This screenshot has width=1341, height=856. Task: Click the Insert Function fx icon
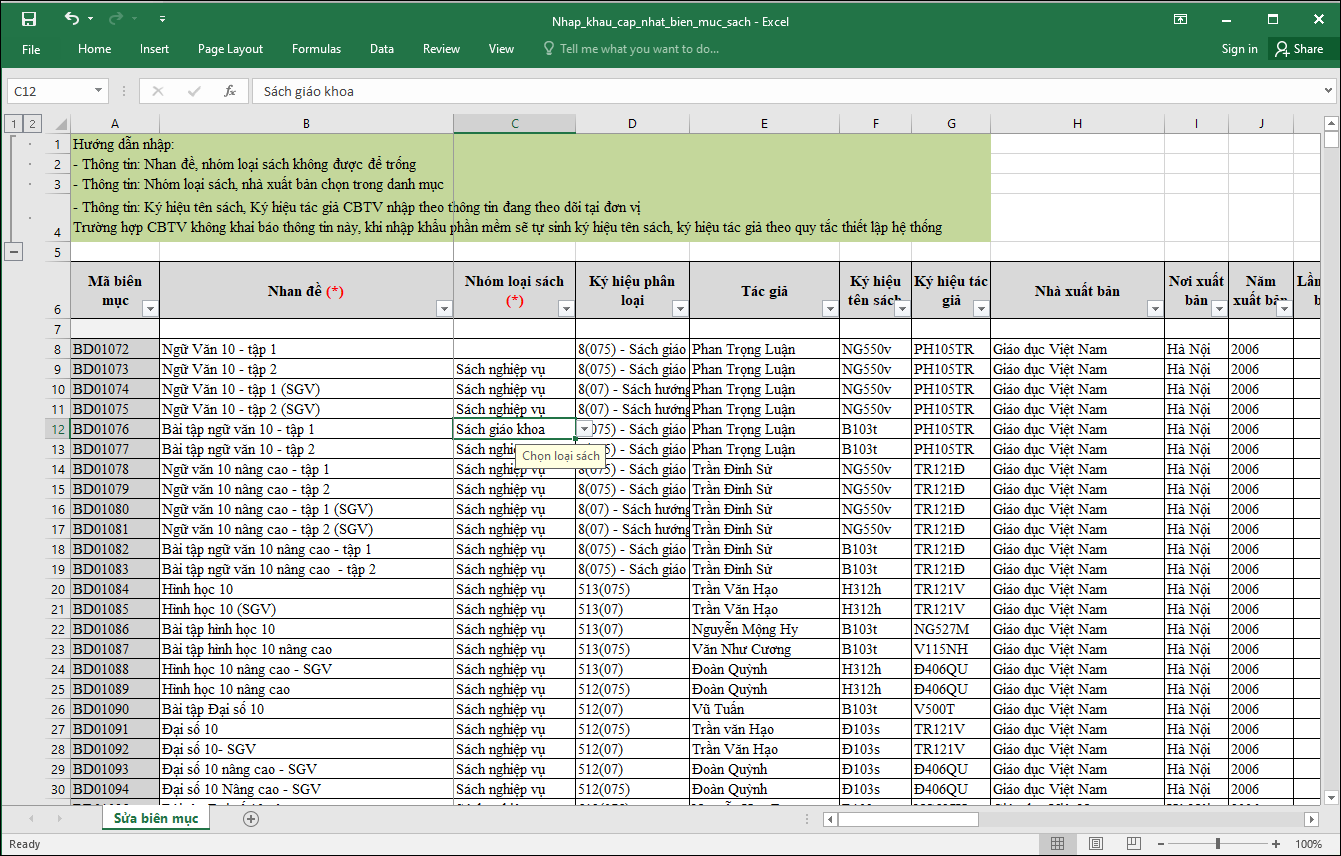pyautogui.click(x=230, y=91)
